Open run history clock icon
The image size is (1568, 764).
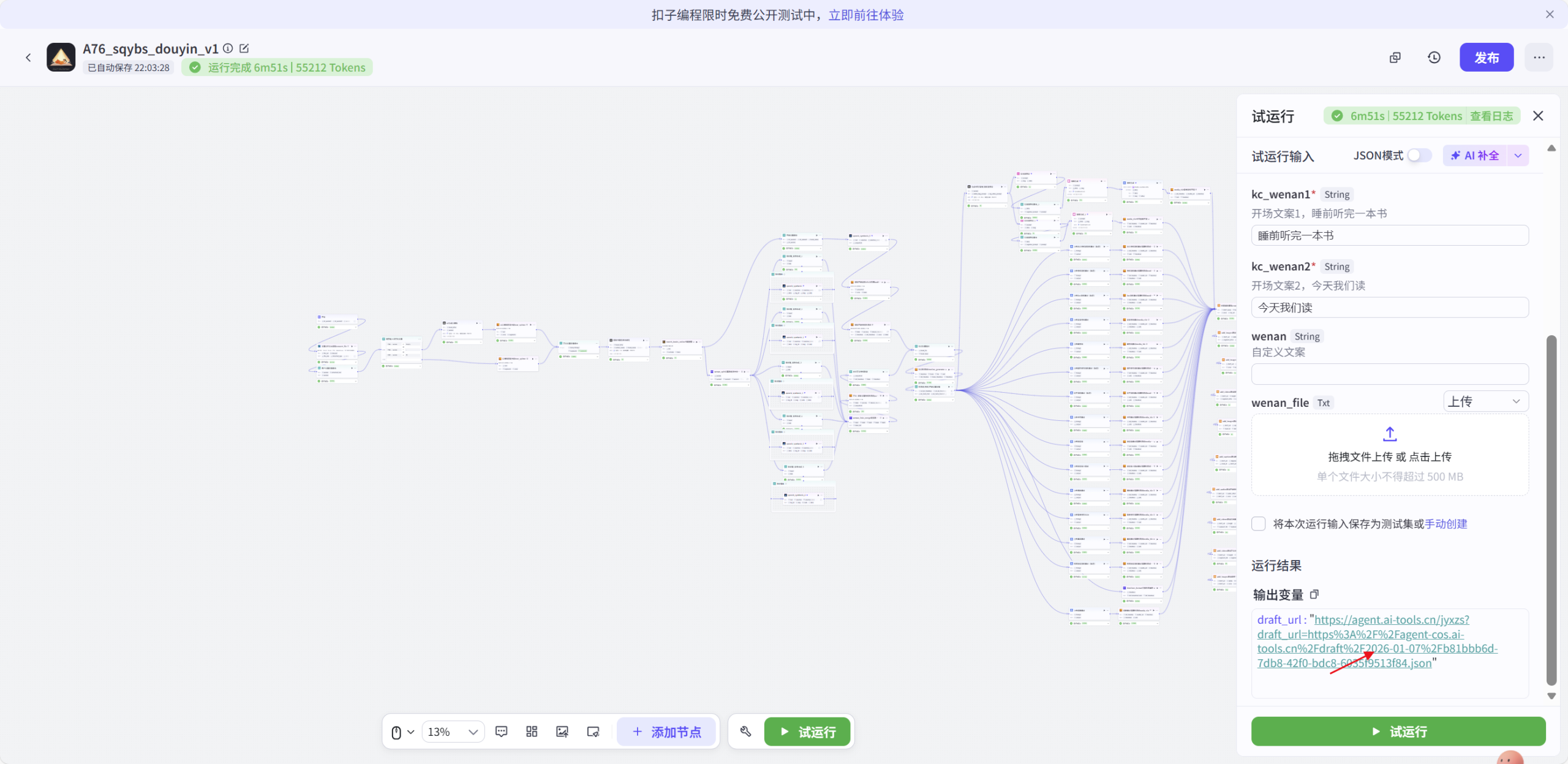tap(1434, 58)
